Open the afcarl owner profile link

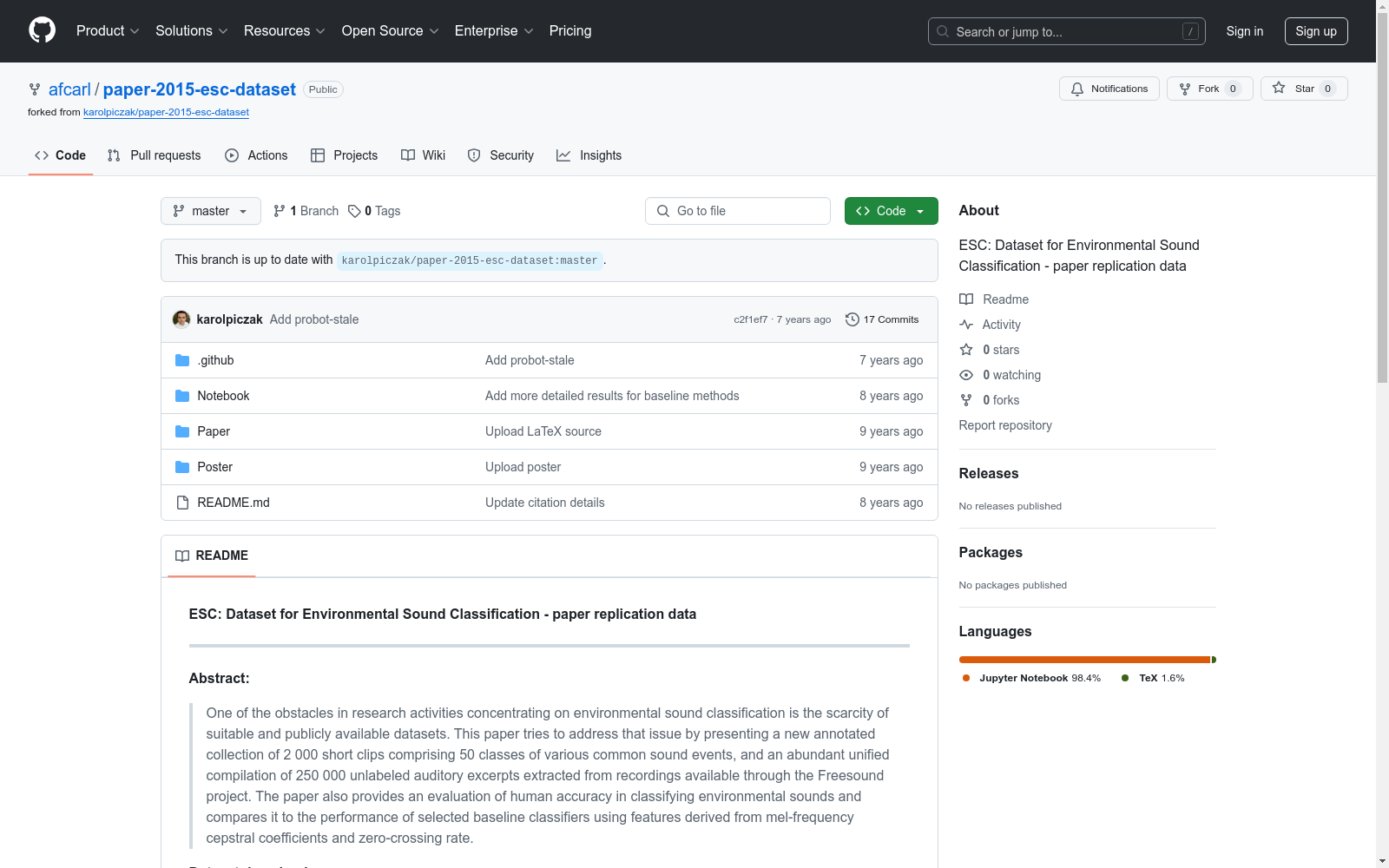click(x=69, y=89)
